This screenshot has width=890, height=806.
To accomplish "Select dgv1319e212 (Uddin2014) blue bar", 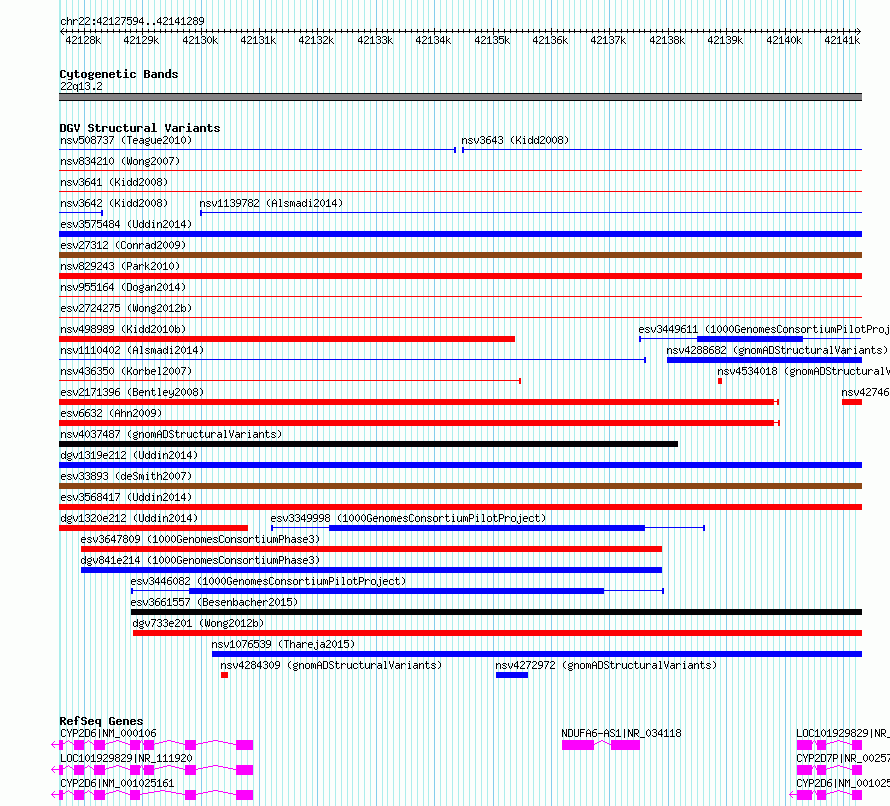I will coord(460,465).
